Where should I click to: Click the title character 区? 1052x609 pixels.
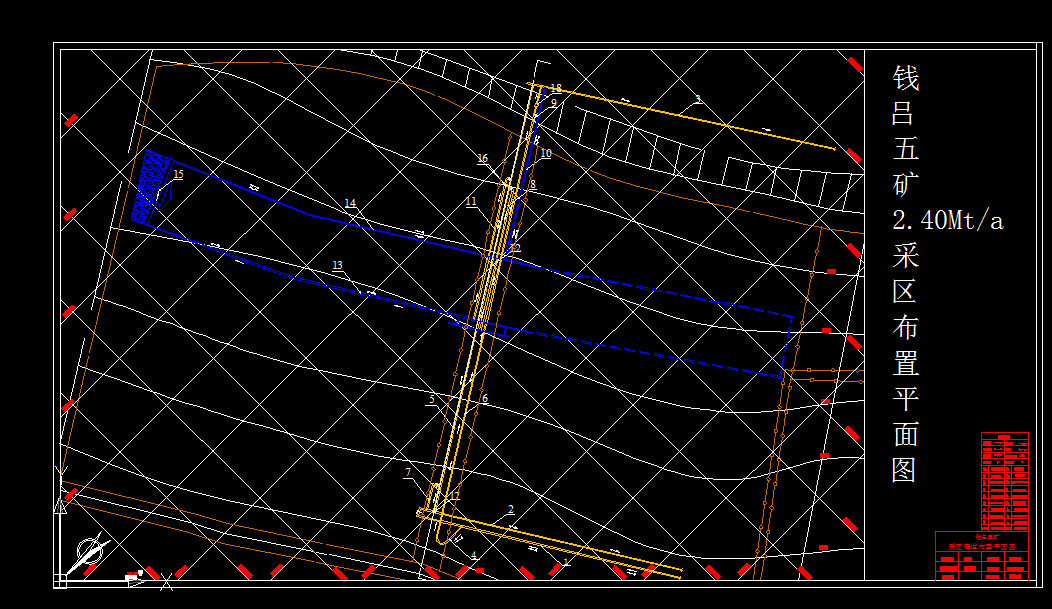point(905,291)
